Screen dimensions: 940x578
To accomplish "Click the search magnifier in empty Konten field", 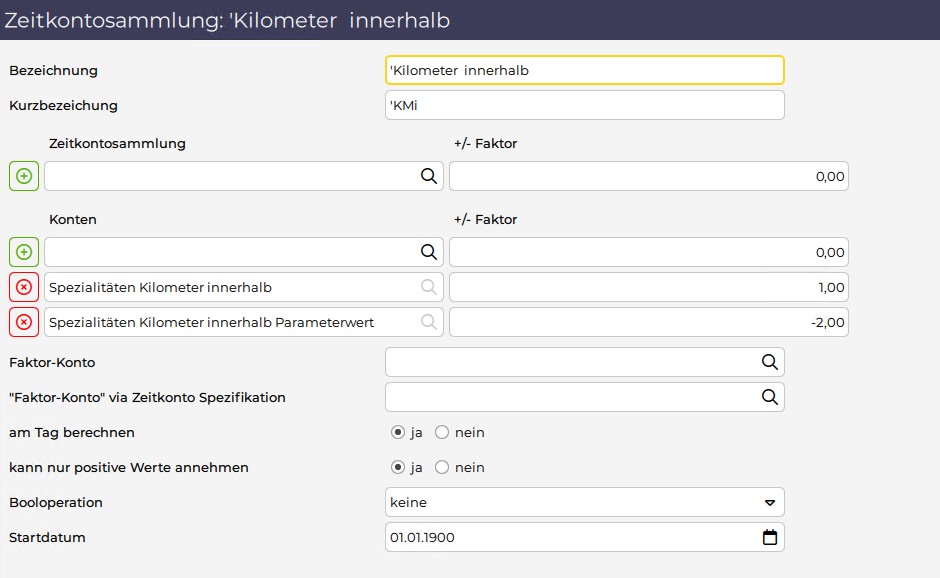I will coord(429,252).
